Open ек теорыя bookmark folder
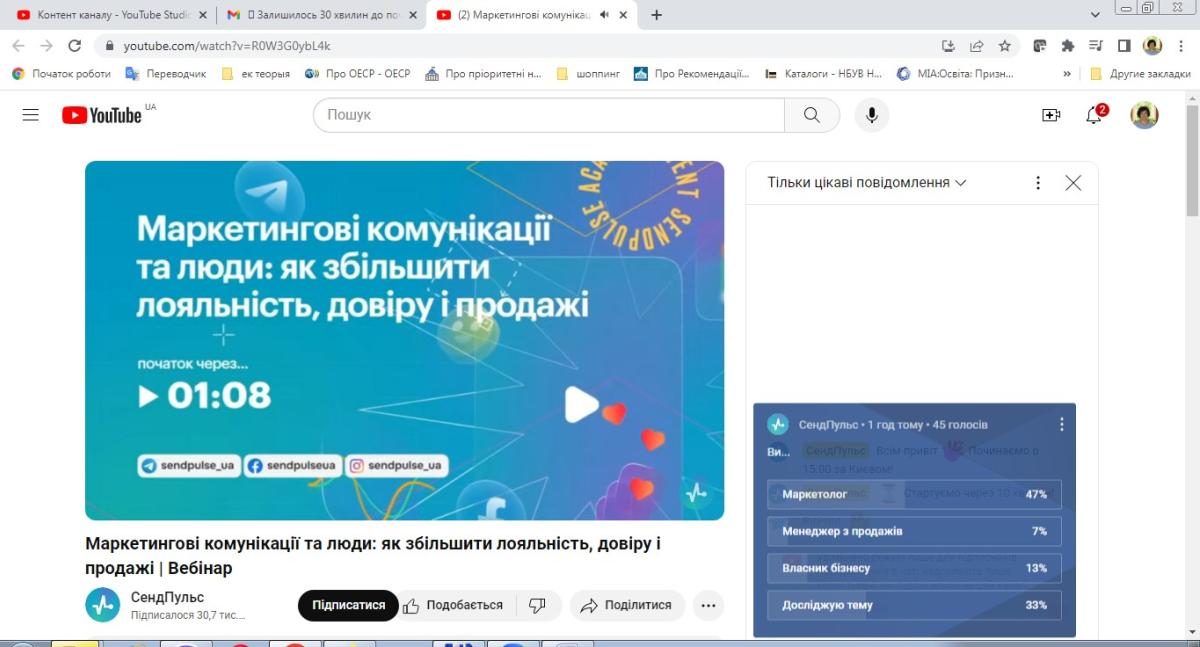Image resolution: width=1200 pixels, height=647 pixels. click(x=255, y=73)
